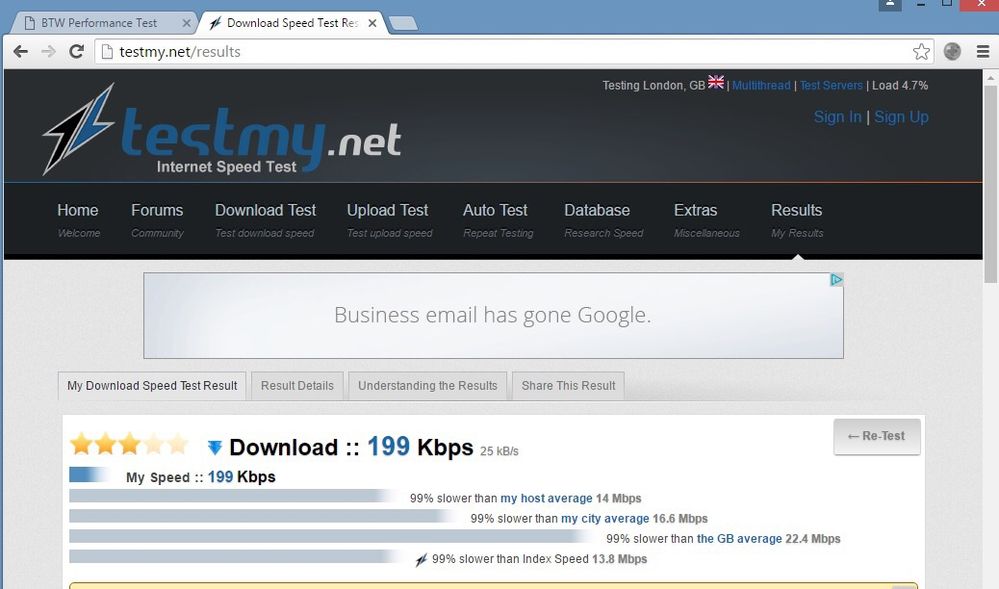Viewport: 999px width, 589px height.
Task: Click the 'Load 4.7%' text
Action: coord(900,85)
